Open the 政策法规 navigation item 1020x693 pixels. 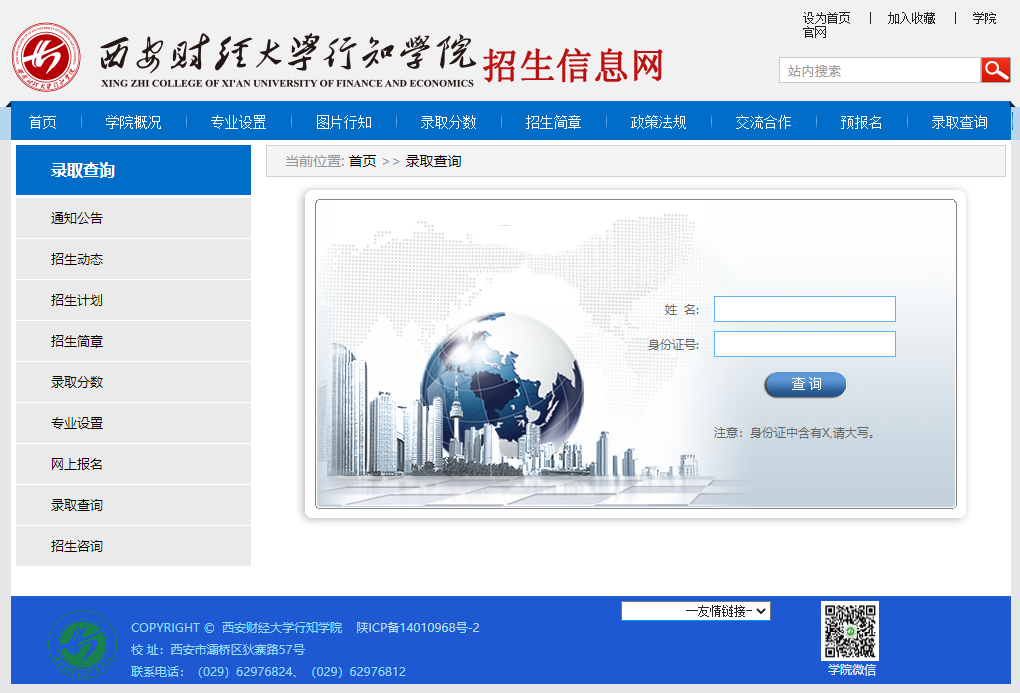[x=658, y=122]
